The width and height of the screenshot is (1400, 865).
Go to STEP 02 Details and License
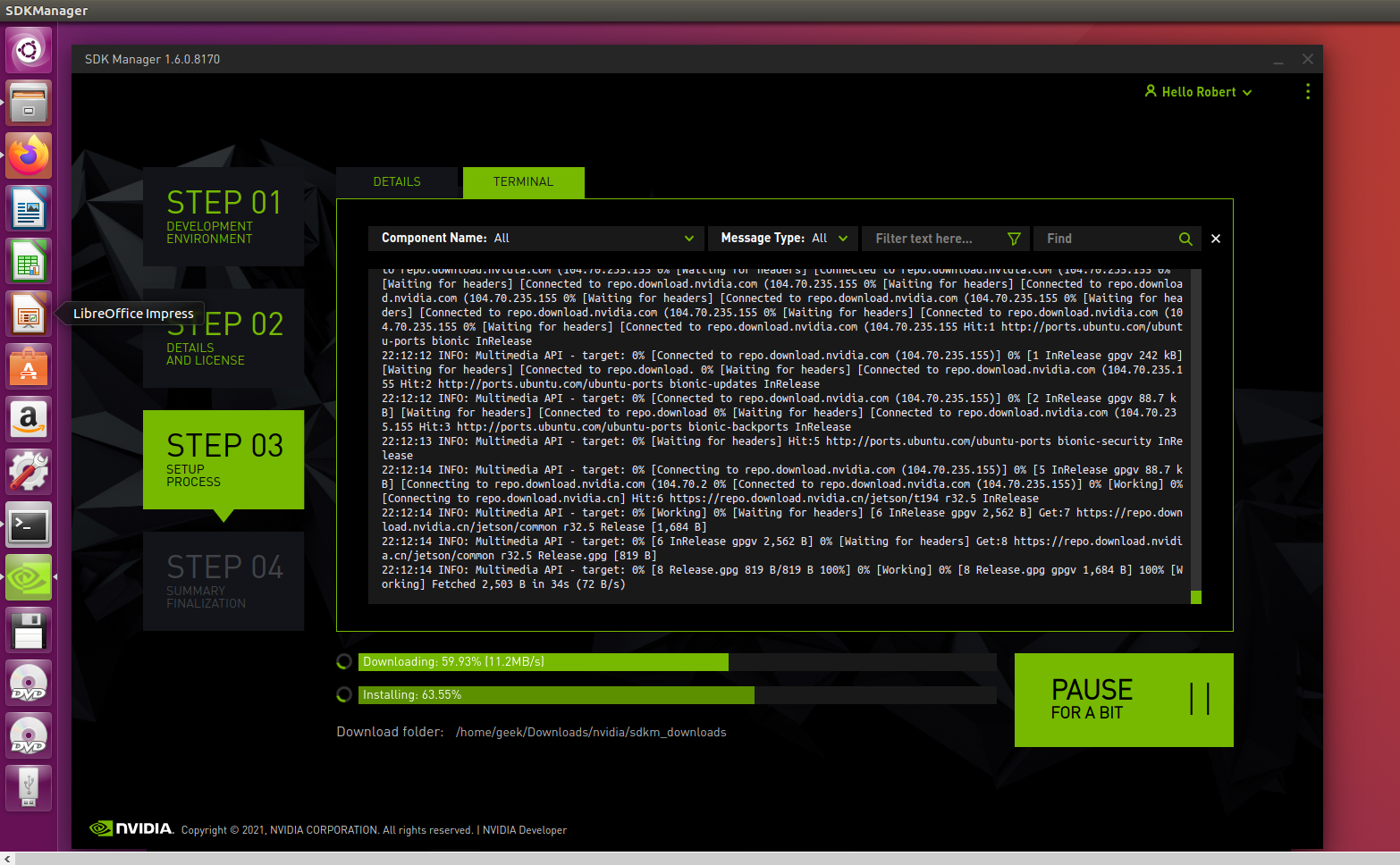click(x=223, y=338)
